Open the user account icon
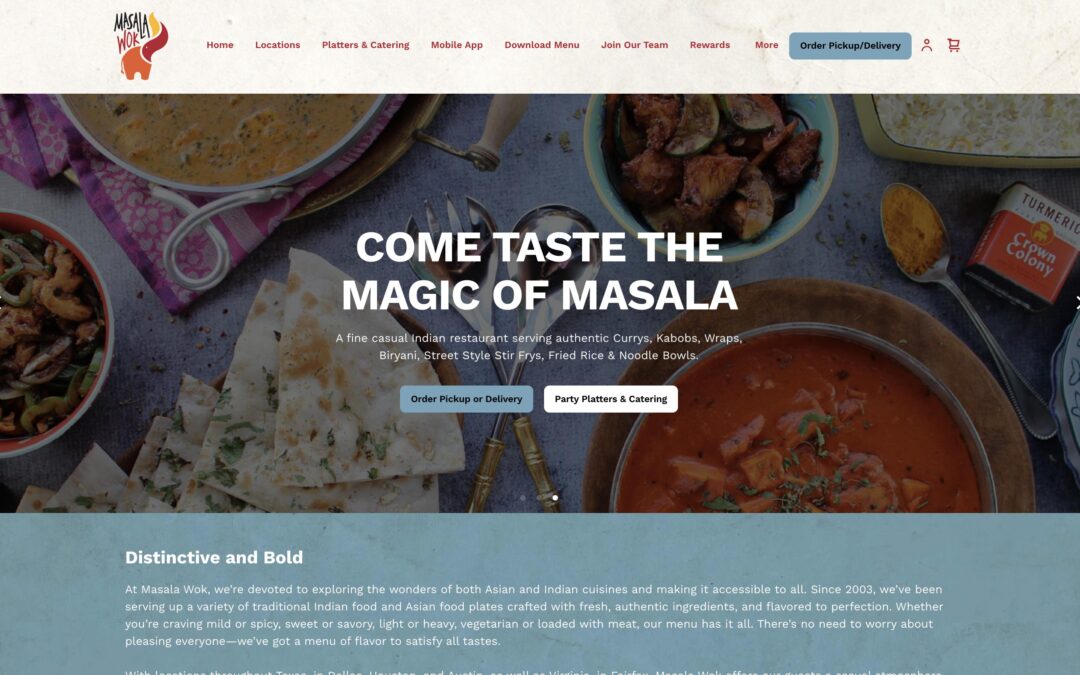Image resolution: width=1080 pixels, height=675 pixels. point(926,45)
